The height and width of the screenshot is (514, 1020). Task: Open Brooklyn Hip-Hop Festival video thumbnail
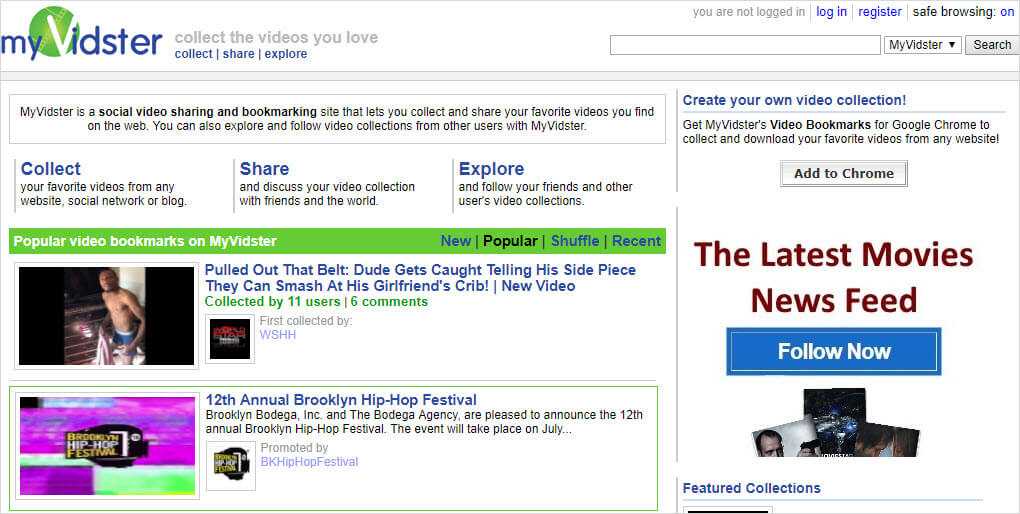point(107,446)
